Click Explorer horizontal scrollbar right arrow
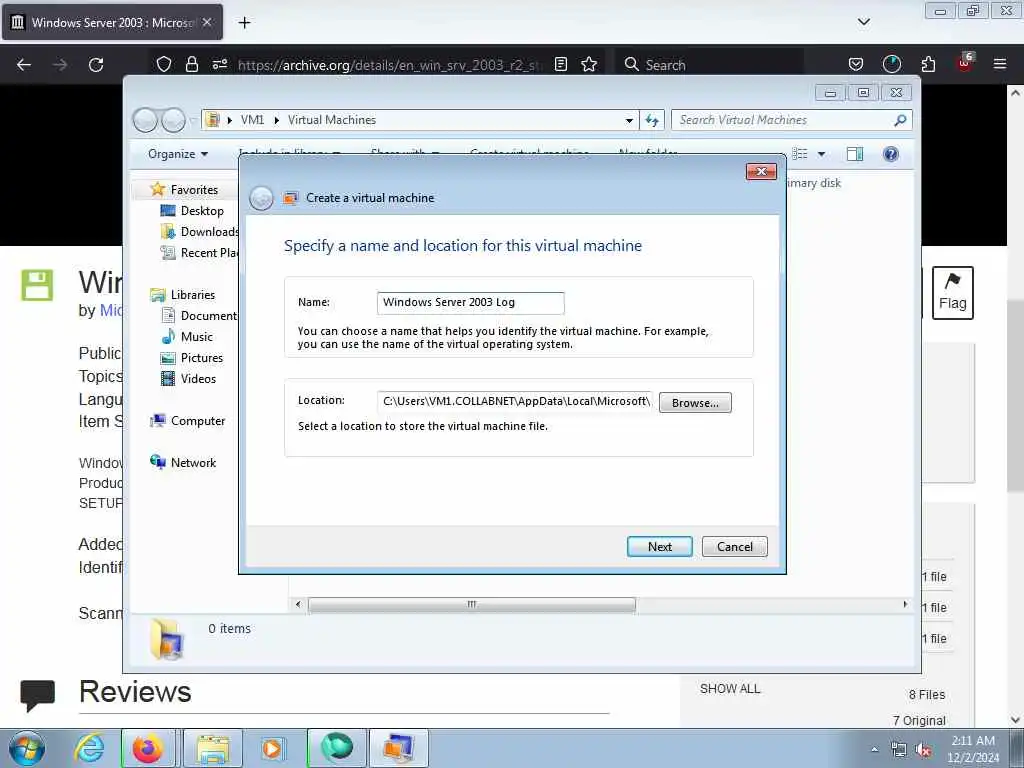The height and width of the screenshot is (768, 1024). point(905,605)
